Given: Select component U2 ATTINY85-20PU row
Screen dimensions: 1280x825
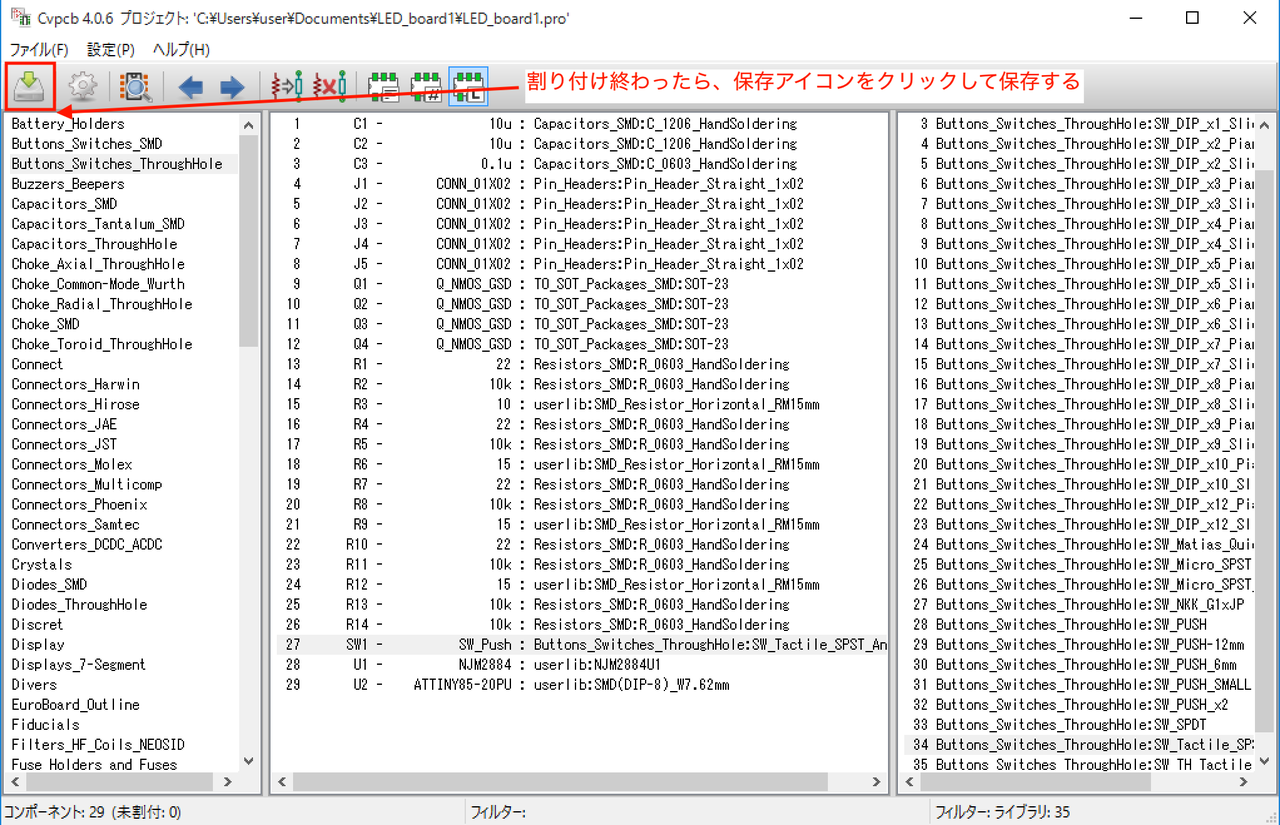Looking at the screenshot, I should 580,684.
